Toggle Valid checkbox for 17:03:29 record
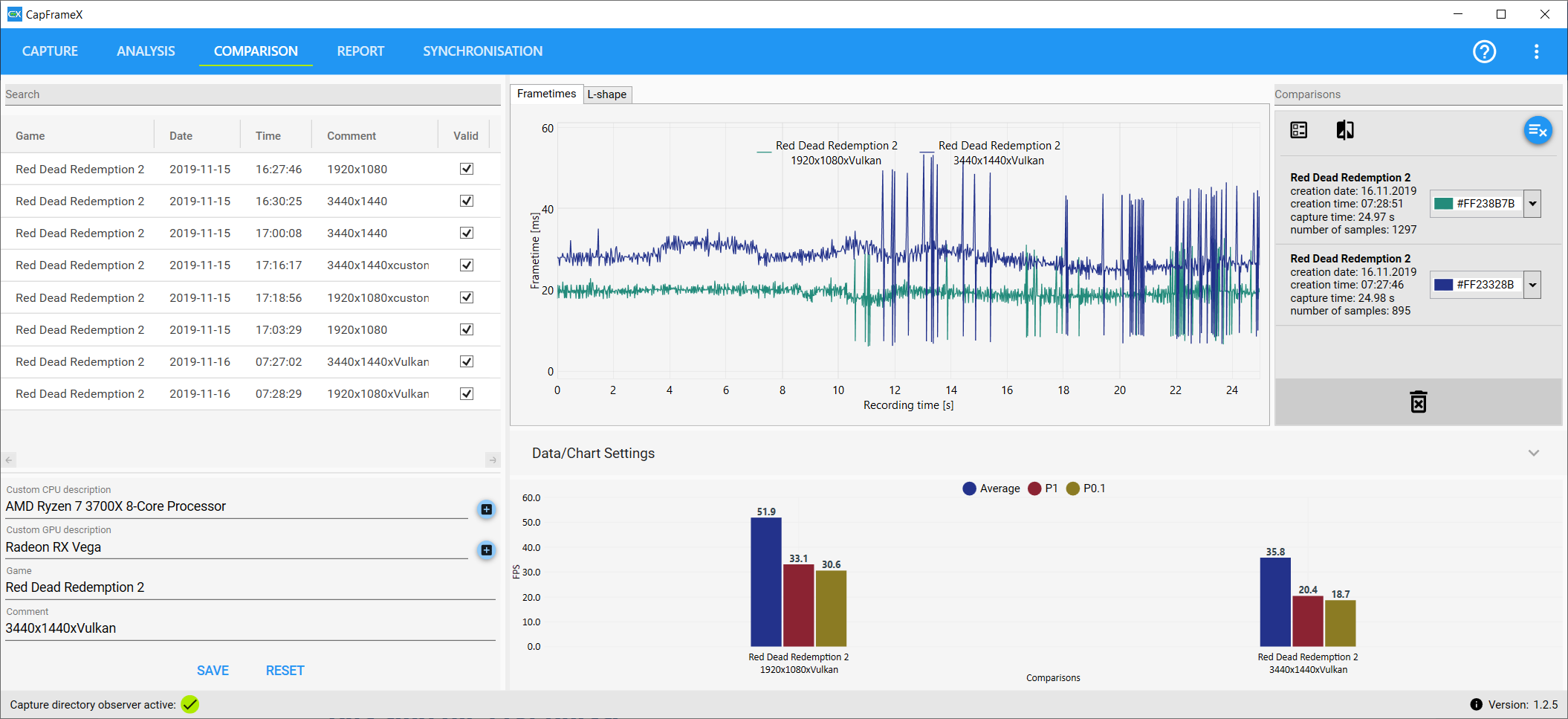 tap(467, 329)
